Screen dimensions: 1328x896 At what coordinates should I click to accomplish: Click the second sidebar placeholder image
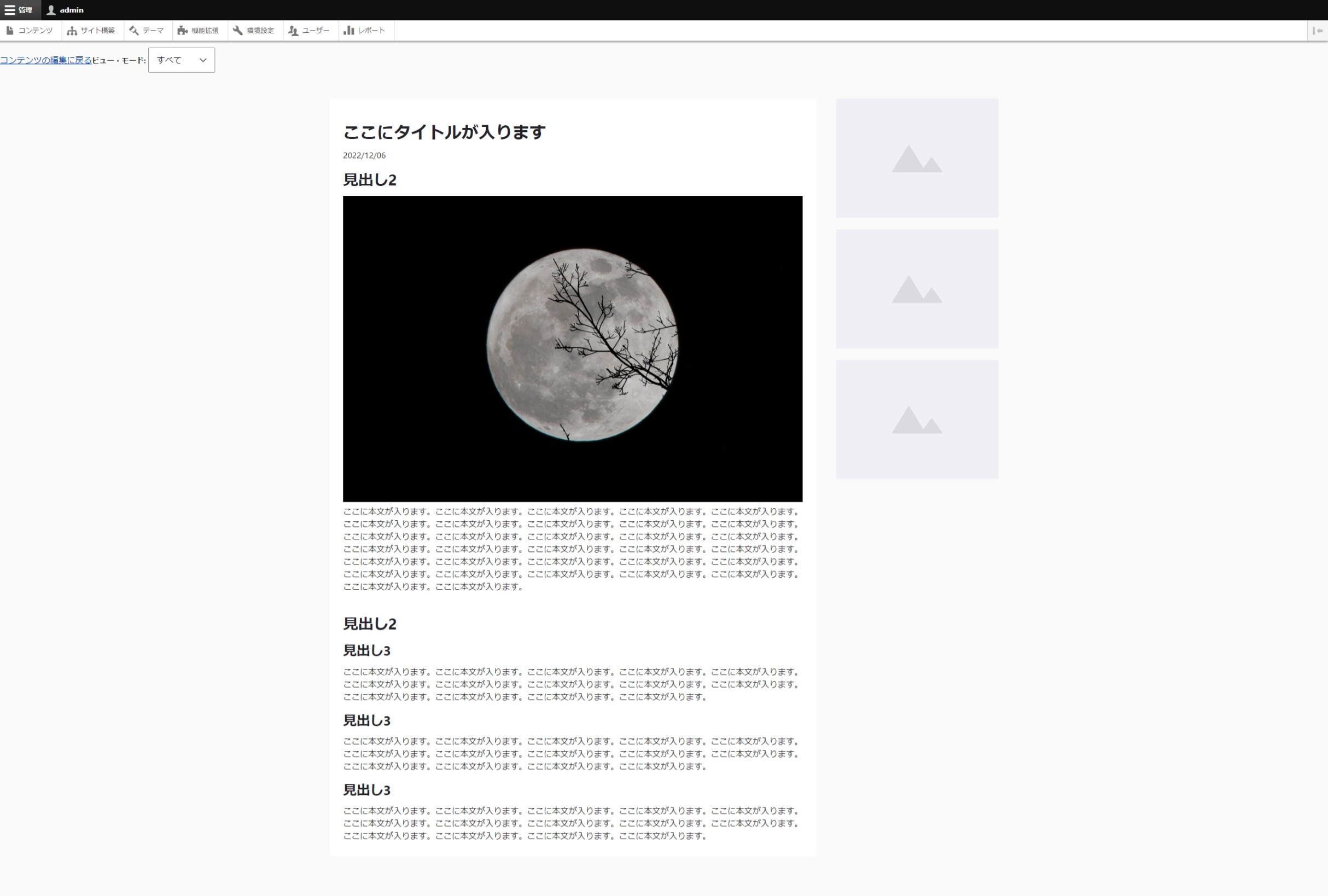coord(917,289)
